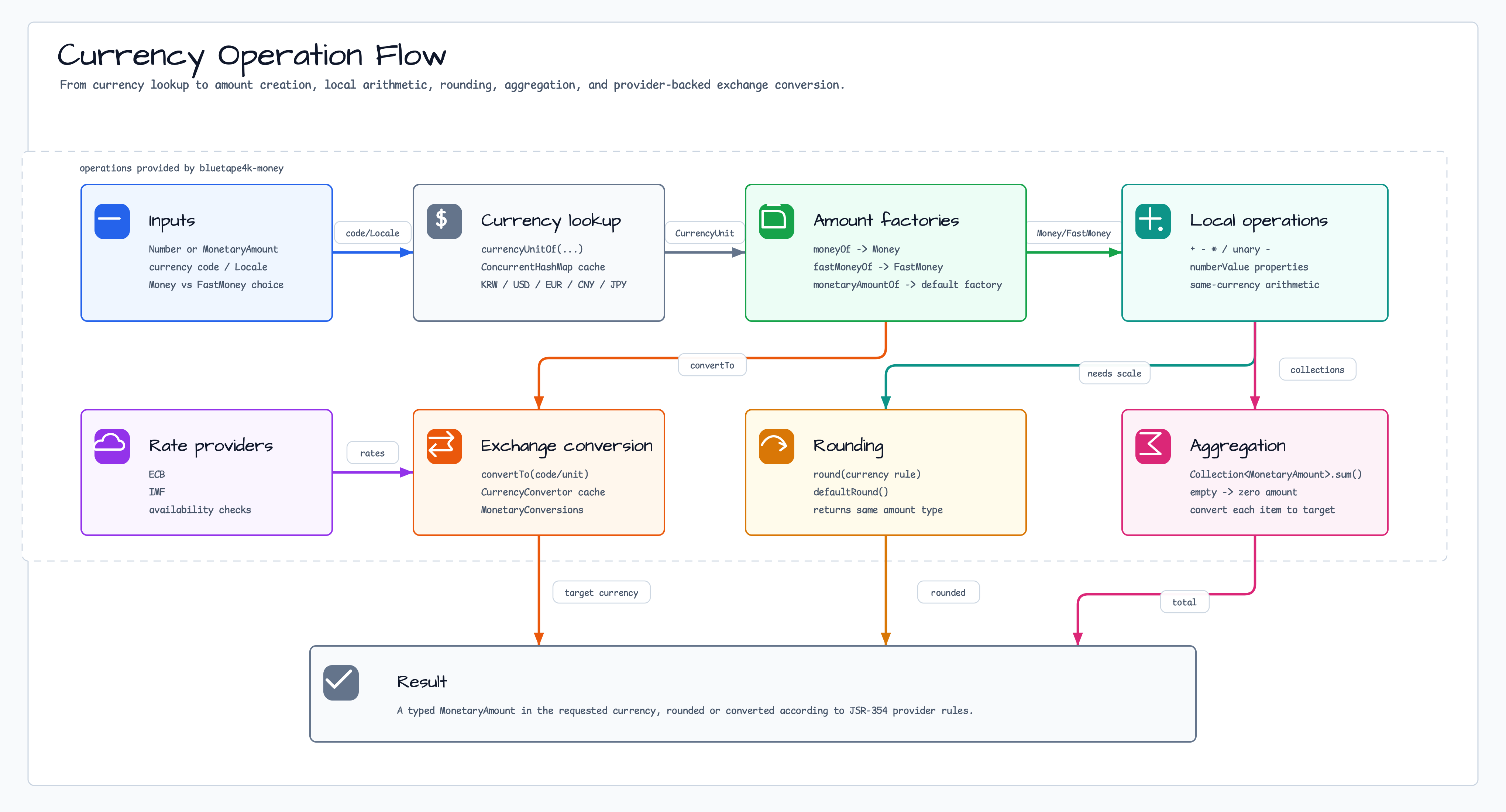Click the green wallet icon in Amount factories

pos(776,221)
